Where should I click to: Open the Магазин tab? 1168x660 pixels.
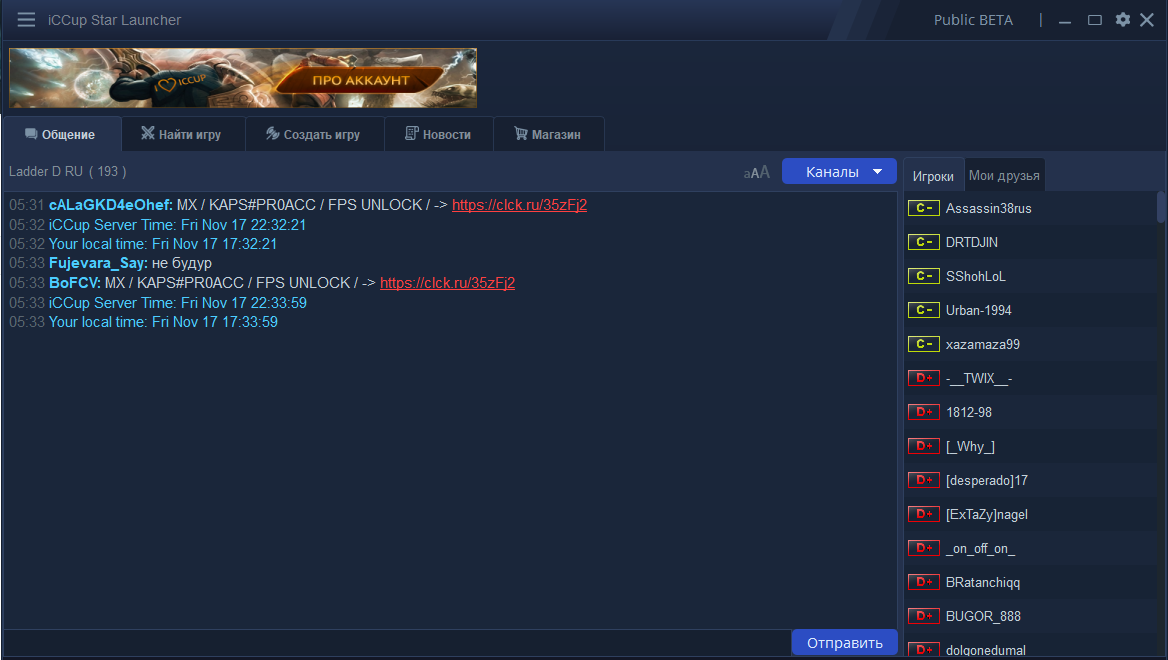pos(548,134)
